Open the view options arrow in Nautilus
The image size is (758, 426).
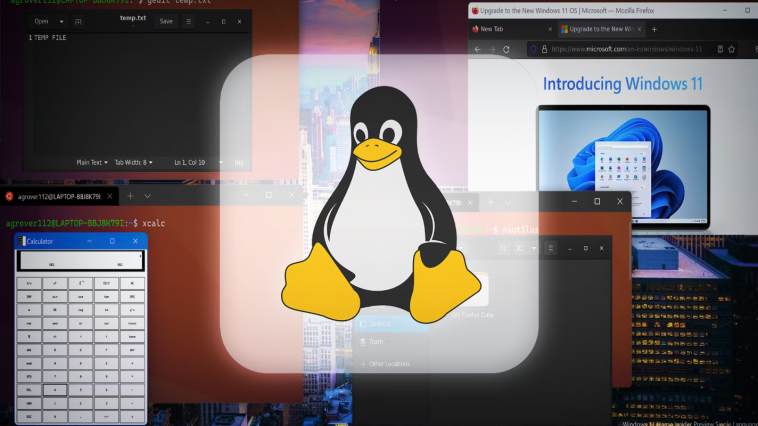534,248
